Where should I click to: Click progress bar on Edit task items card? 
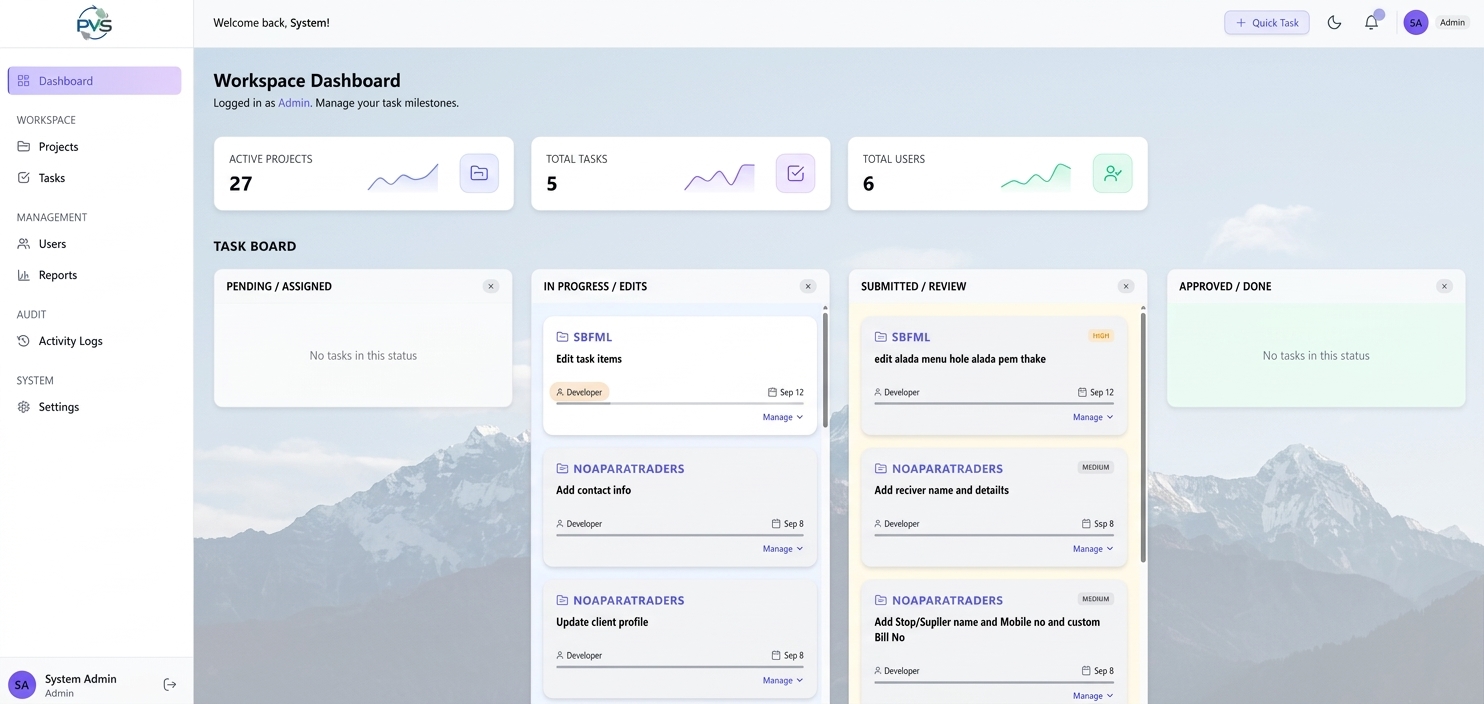click(680, 404)
